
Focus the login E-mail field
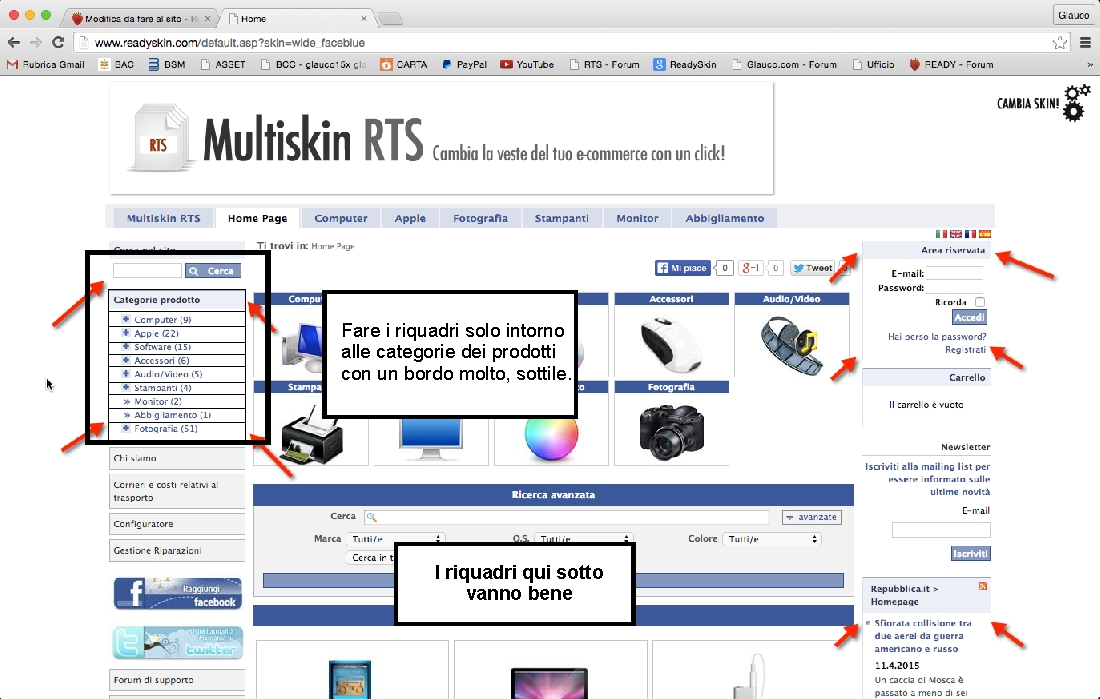(954, 274)
